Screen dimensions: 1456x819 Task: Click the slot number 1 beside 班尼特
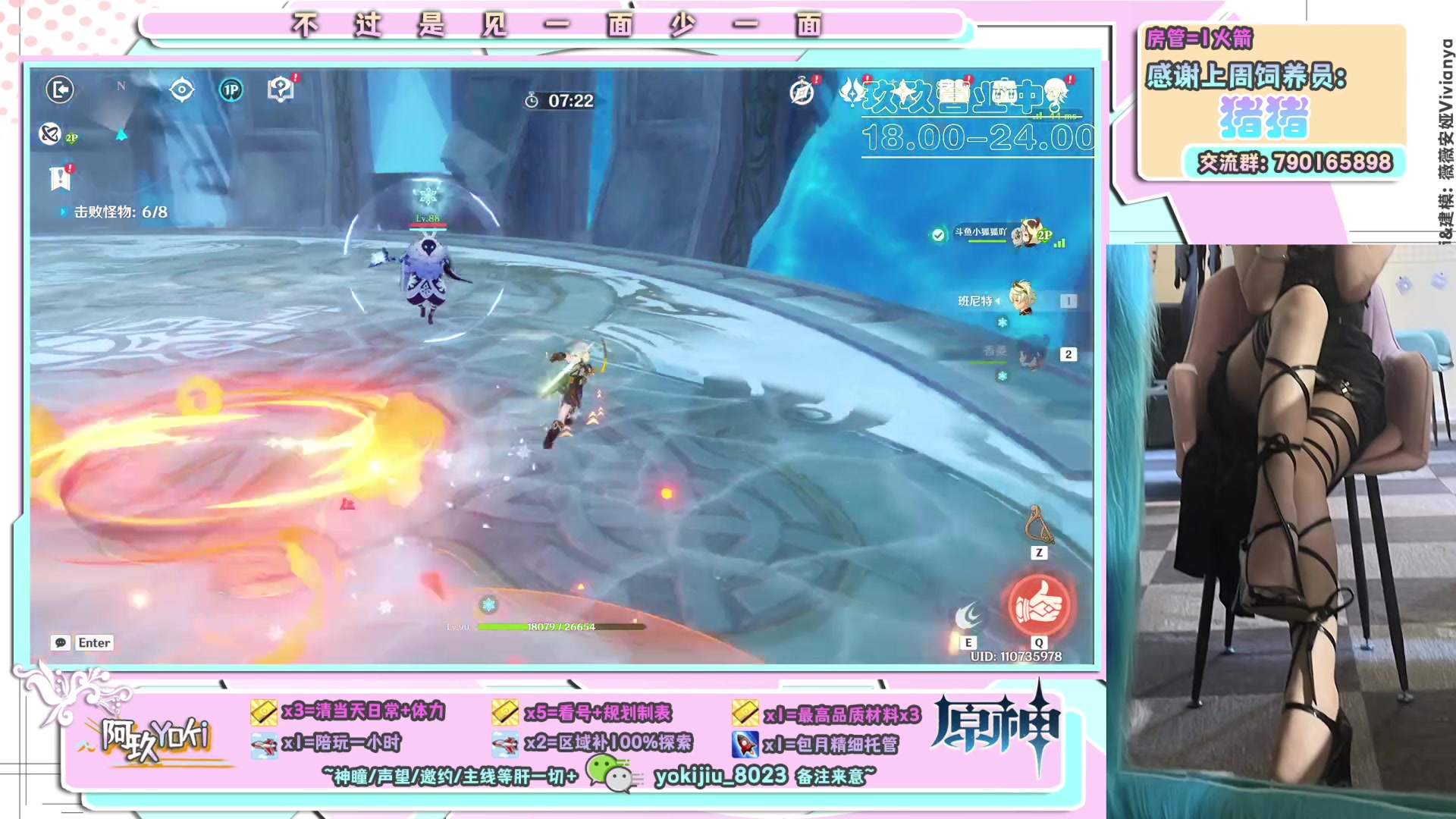coord(1068,301)
